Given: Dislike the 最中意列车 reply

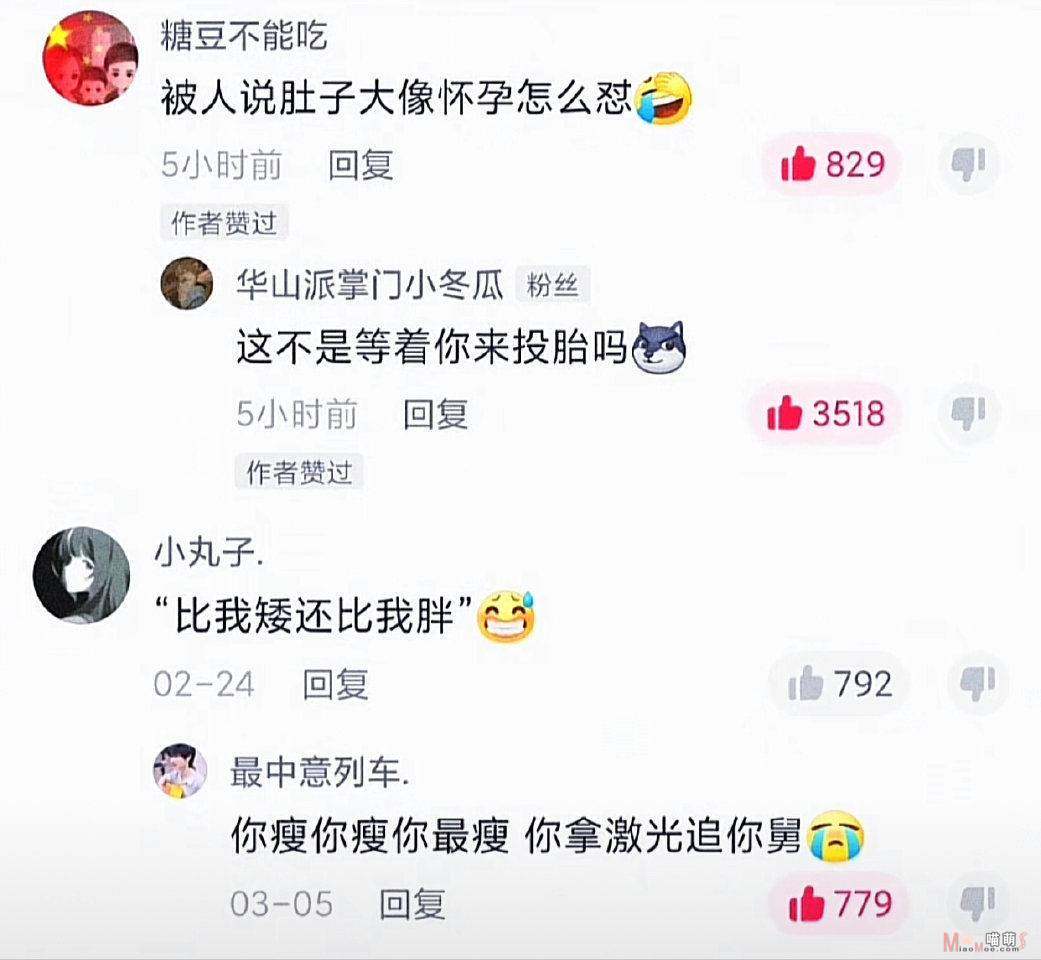Looking at the screenshot, I should pyautogui.click(x=978, y=904).
